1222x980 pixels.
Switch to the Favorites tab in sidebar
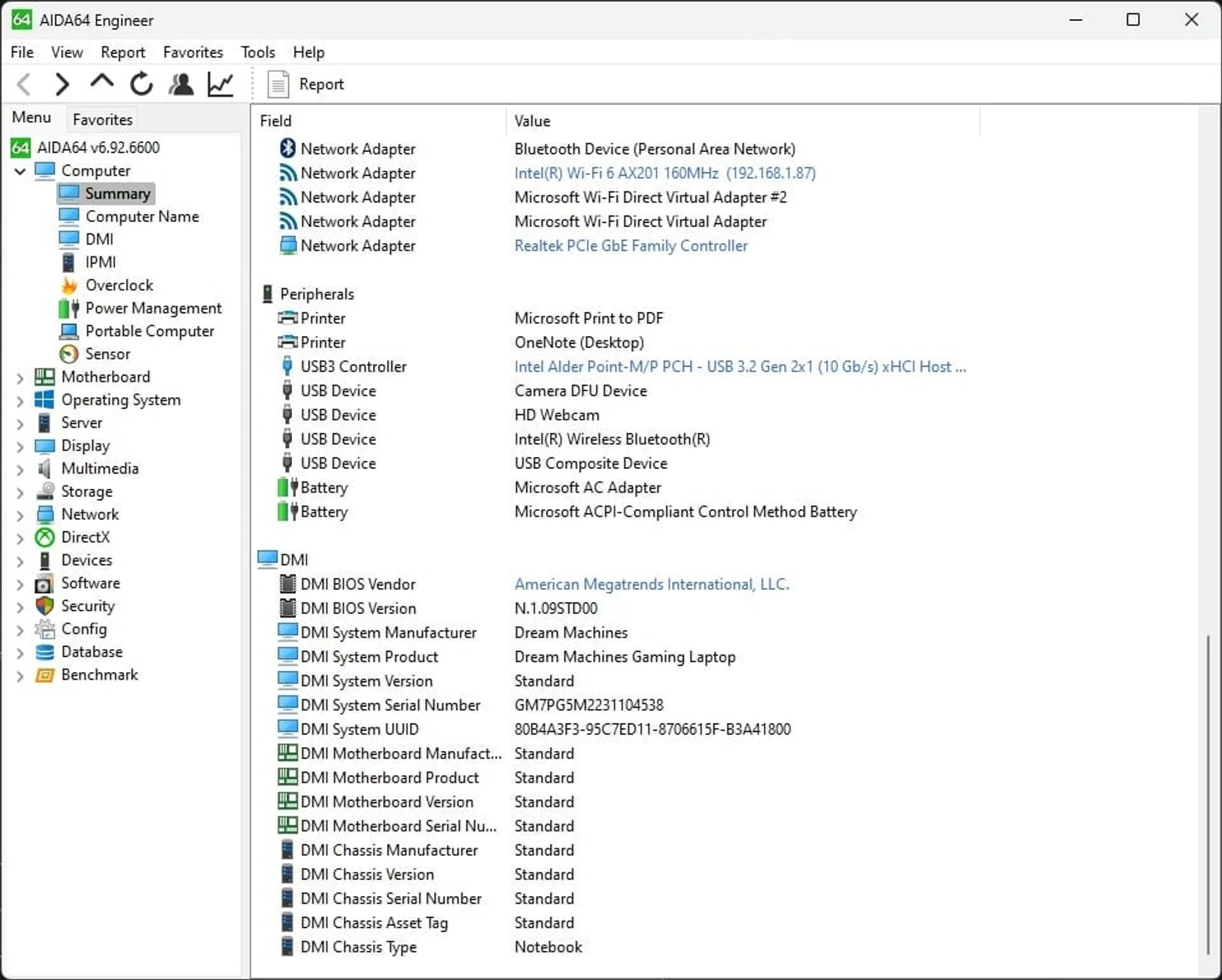(102, 120)
